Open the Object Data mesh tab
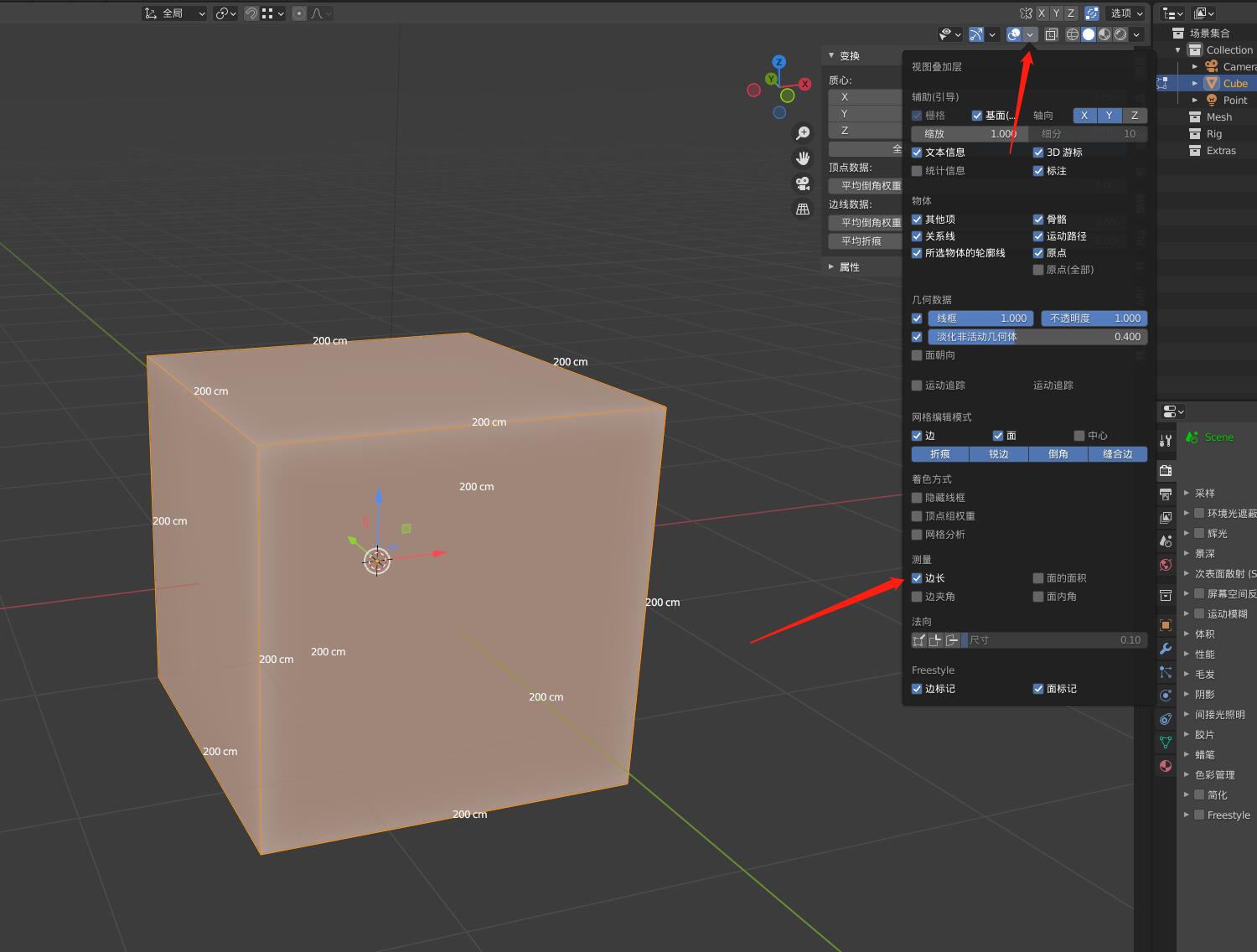Image resolution: width=1257 pixels, height=952 pixels. 1166,742
